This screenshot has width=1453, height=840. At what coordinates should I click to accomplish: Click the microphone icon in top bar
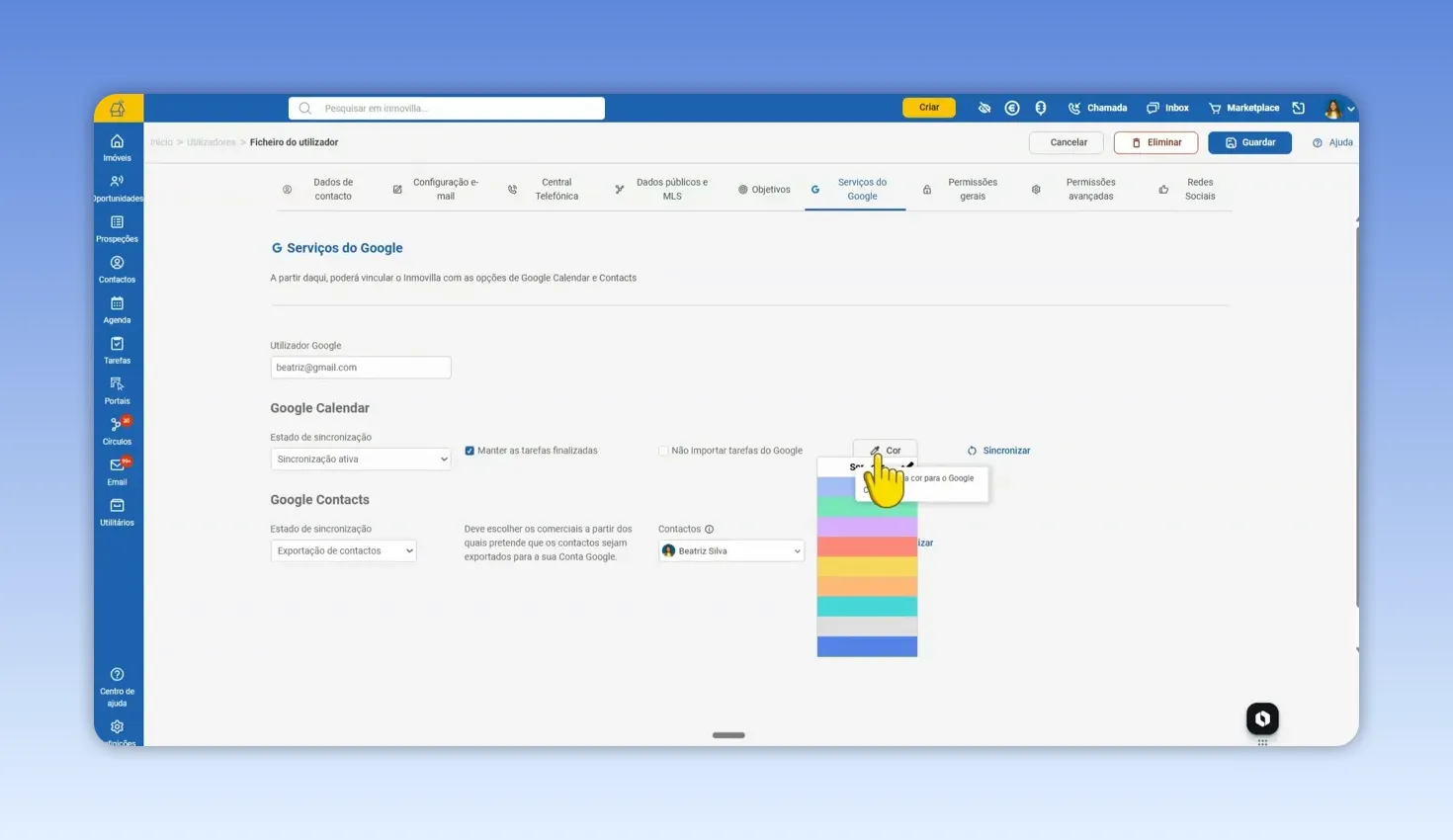click(x=1041, y=108)
